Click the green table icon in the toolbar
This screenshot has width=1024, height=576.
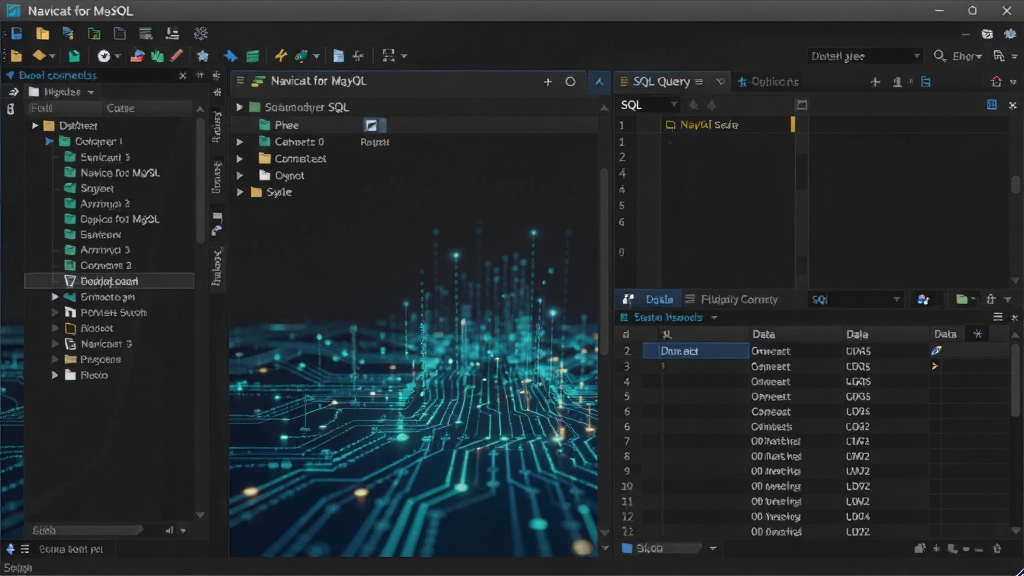tap(253, 56)
